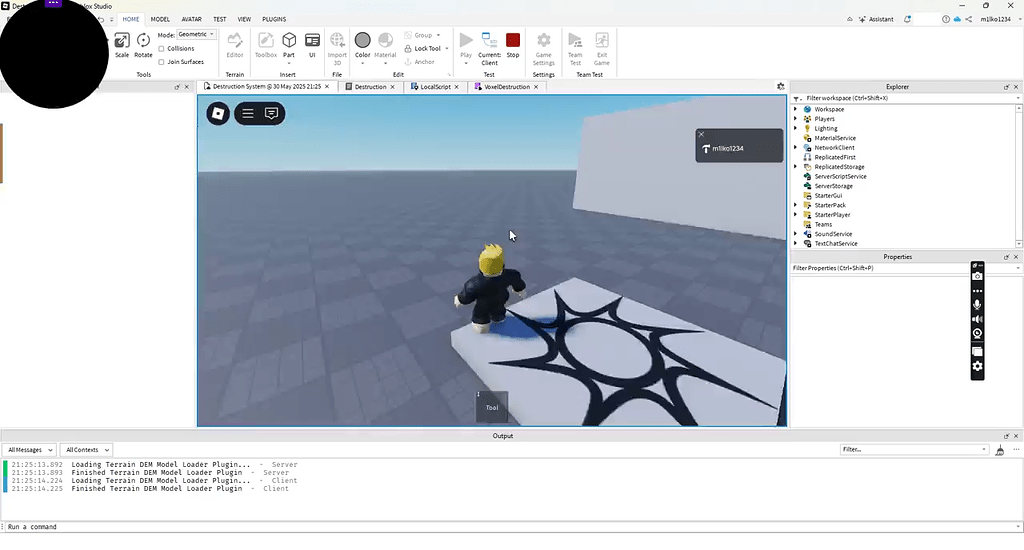
Task: Open the VoxelDestruction tab
Action: tap(507, 86)
